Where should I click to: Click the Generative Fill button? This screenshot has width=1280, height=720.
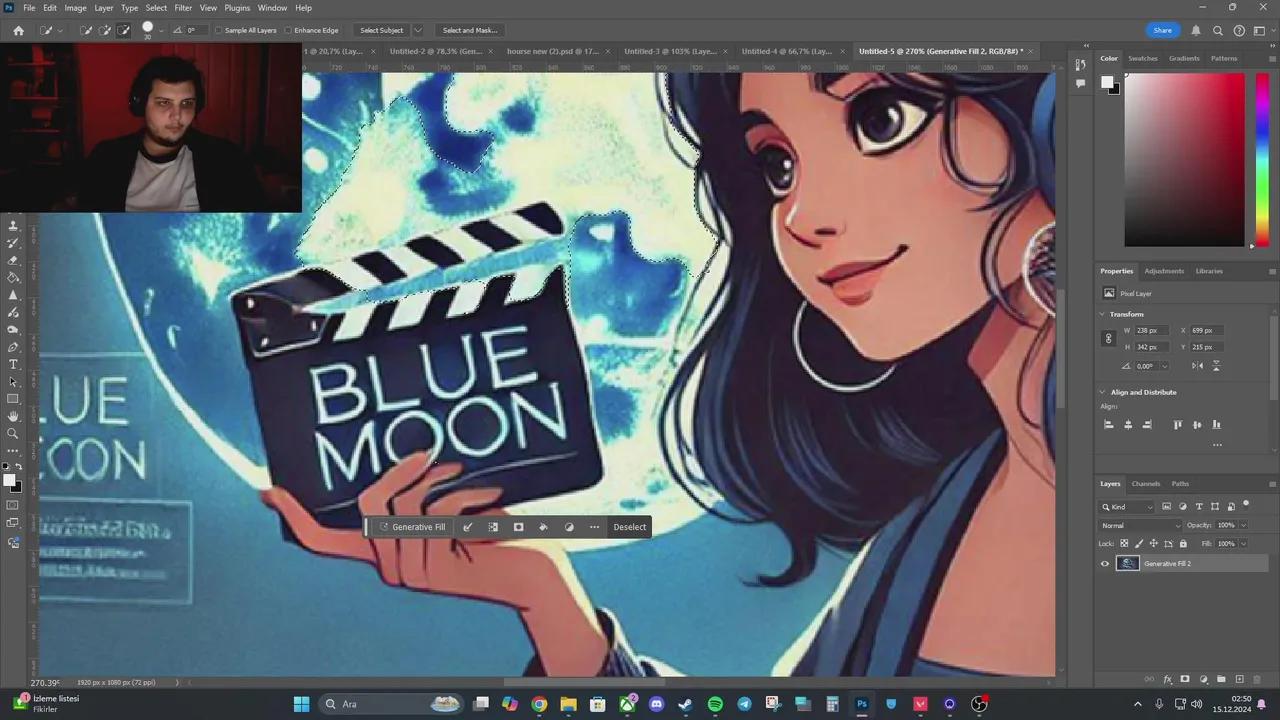[x=412, y=527]
